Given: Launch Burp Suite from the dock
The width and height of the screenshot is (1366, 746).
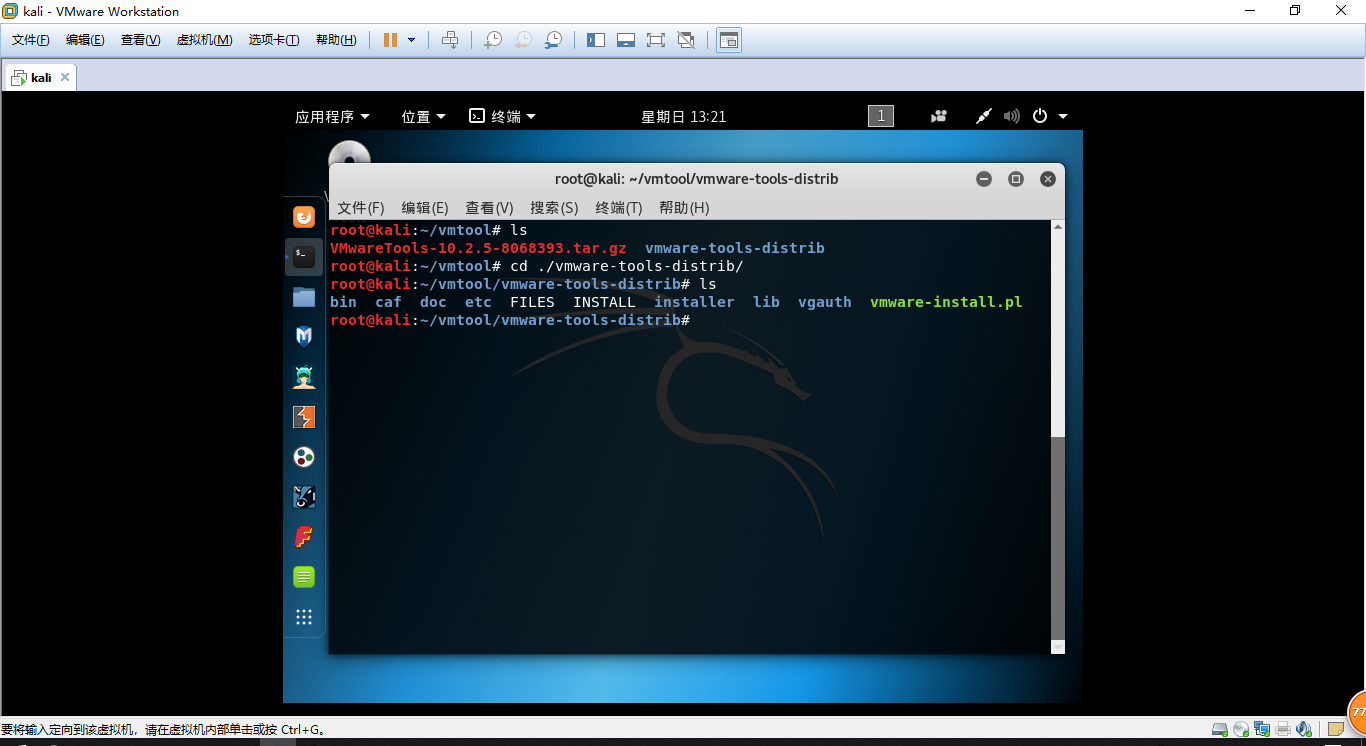Looking at the screenshot, I should tap(304, 417).
